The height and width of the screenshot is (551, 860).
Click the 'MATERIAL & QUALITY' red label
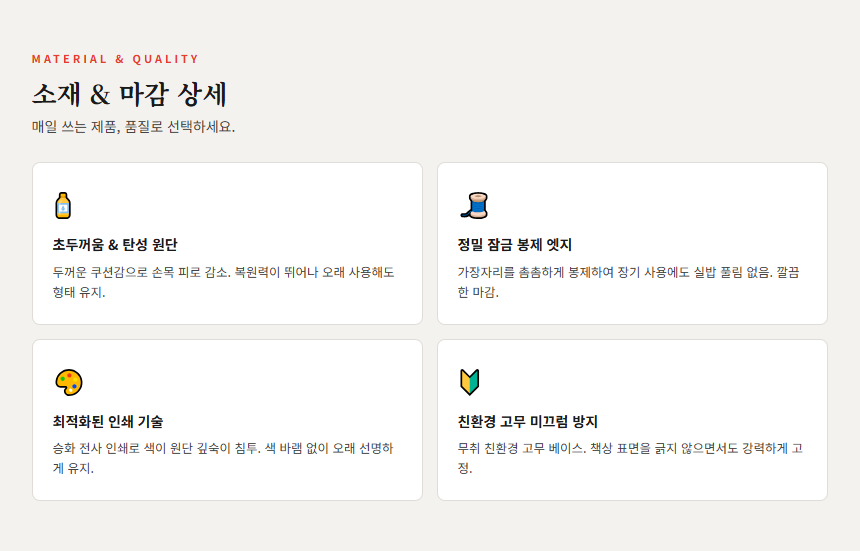click(115, 59)
